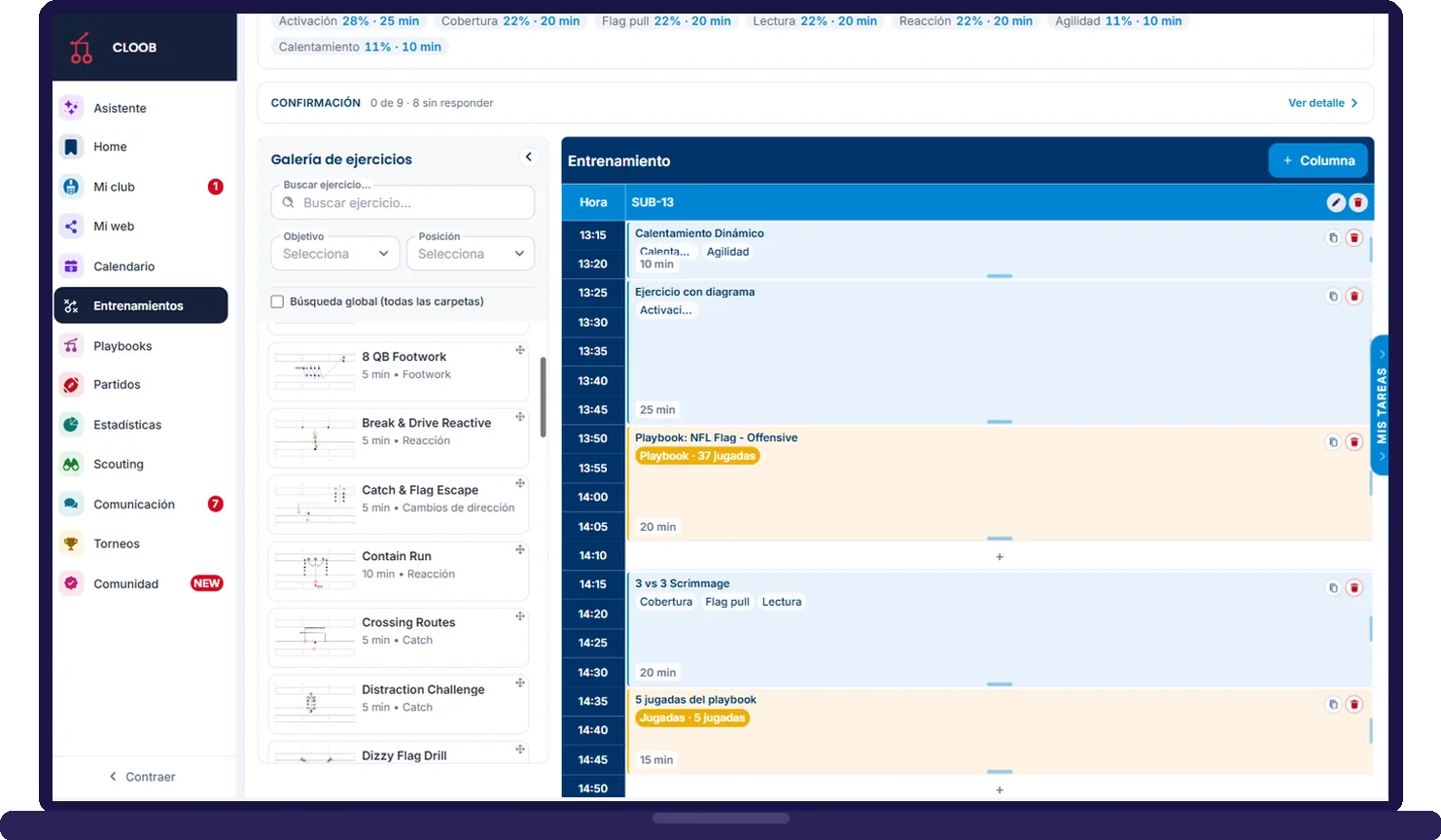Go to Home in the sidebar
1441x840 pixels.
pos(142,147)
